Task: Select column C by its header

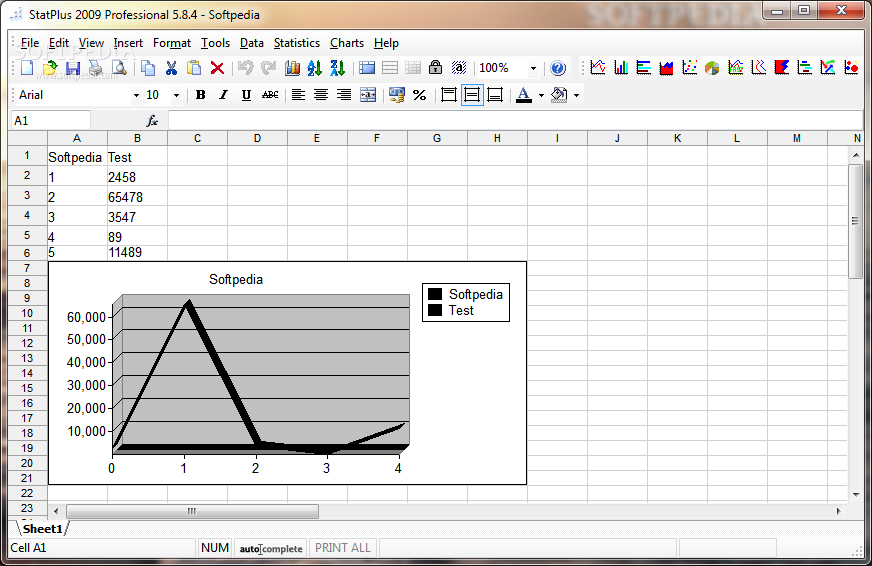Action: click(197, 138)
